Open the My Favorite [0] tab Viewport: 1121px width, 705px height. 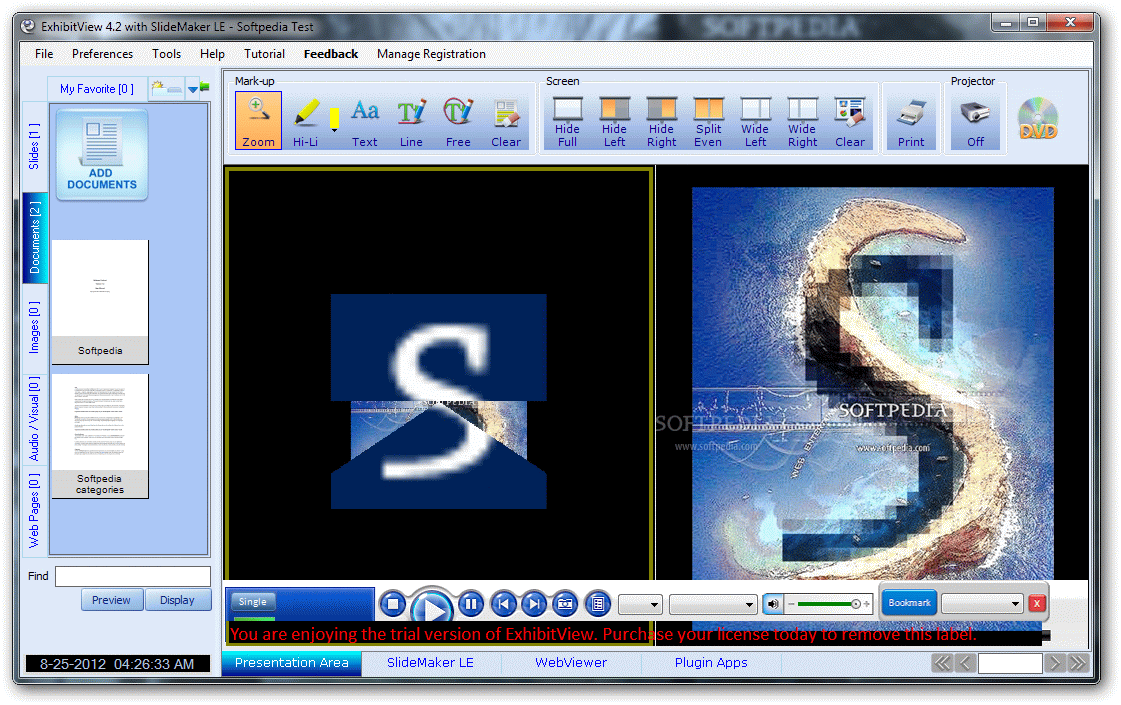[x=97, y=89]
